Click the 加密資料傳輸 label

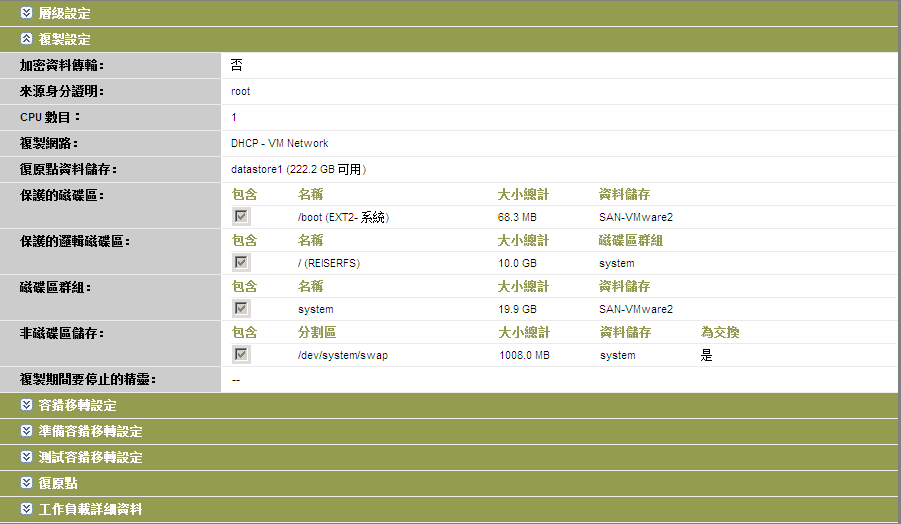tap(62, 66)
